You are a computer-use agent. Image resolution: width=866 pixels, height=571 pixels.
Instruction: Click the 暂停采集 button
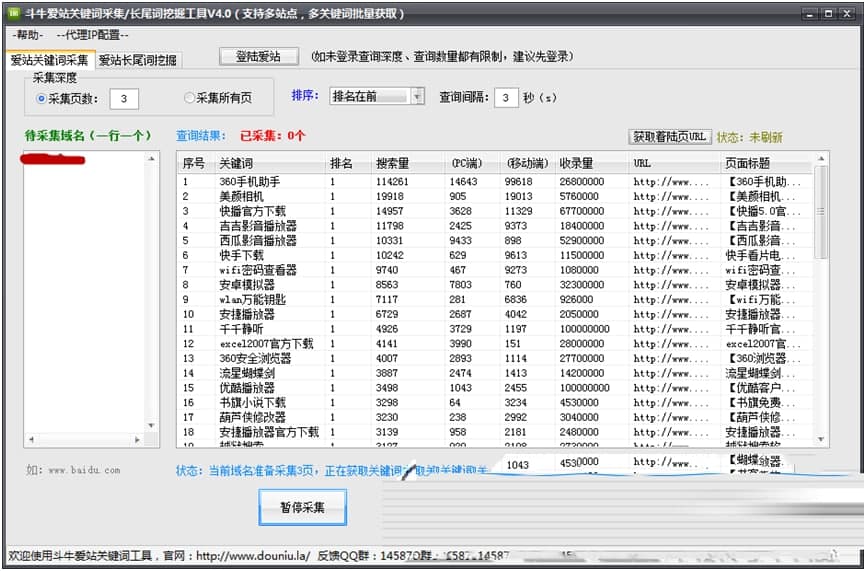coord(301,507)
